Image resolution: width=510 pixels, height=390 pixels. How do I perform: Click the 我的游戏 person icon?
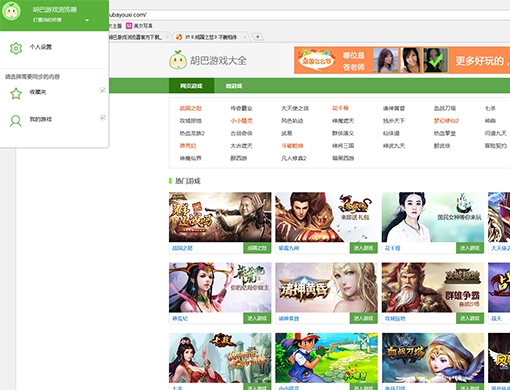pyautogui.click(x=16, y=121)
